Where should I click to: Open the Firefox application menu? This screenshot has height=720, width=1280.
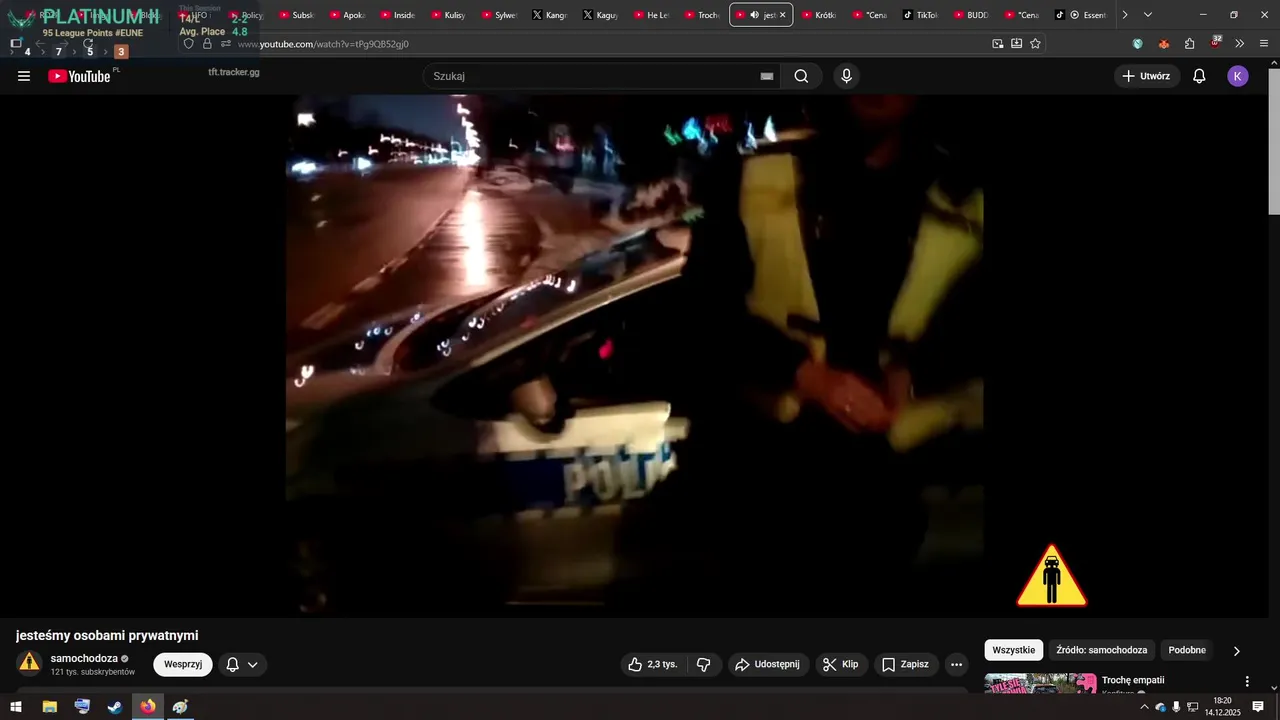[1264, 44]
